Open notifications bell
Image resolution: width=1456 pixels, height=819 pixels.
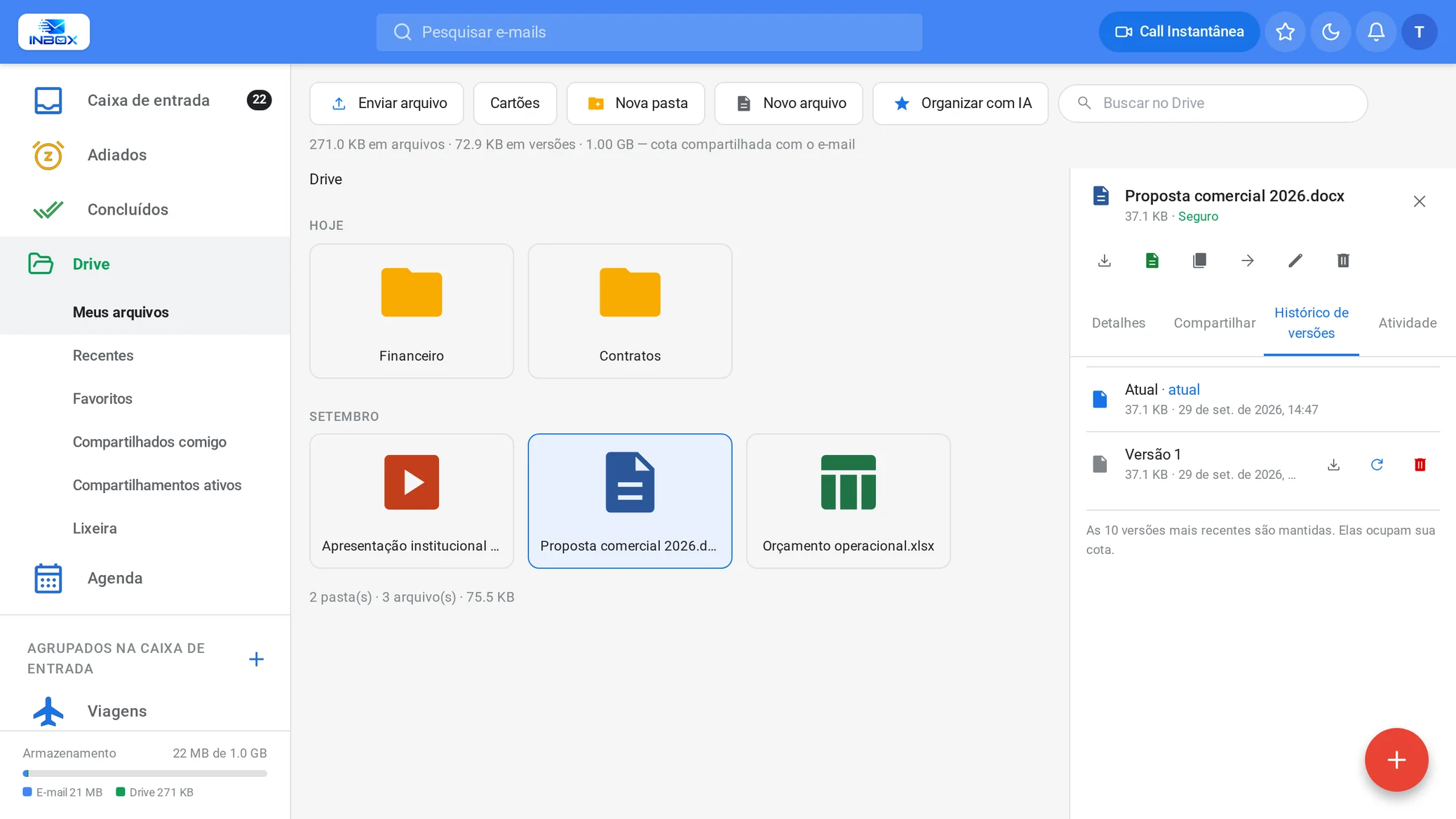coord(1376,32)
